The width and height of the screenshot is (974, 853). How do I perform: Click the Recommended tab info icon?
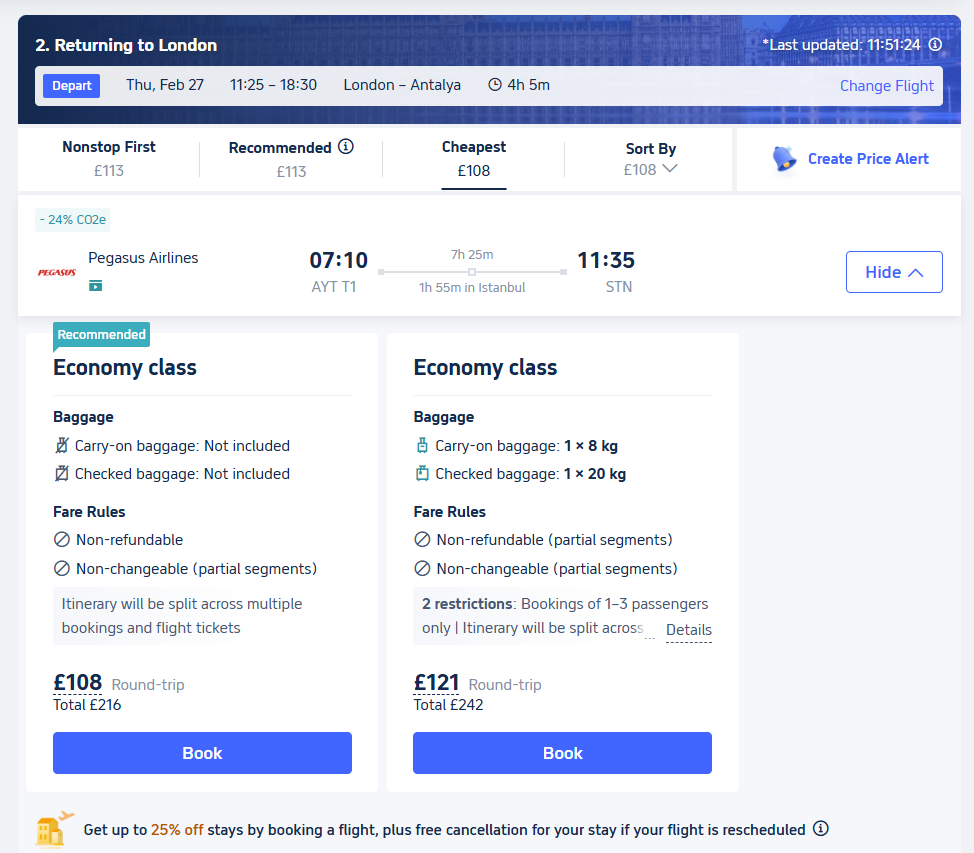coord(346,147)
